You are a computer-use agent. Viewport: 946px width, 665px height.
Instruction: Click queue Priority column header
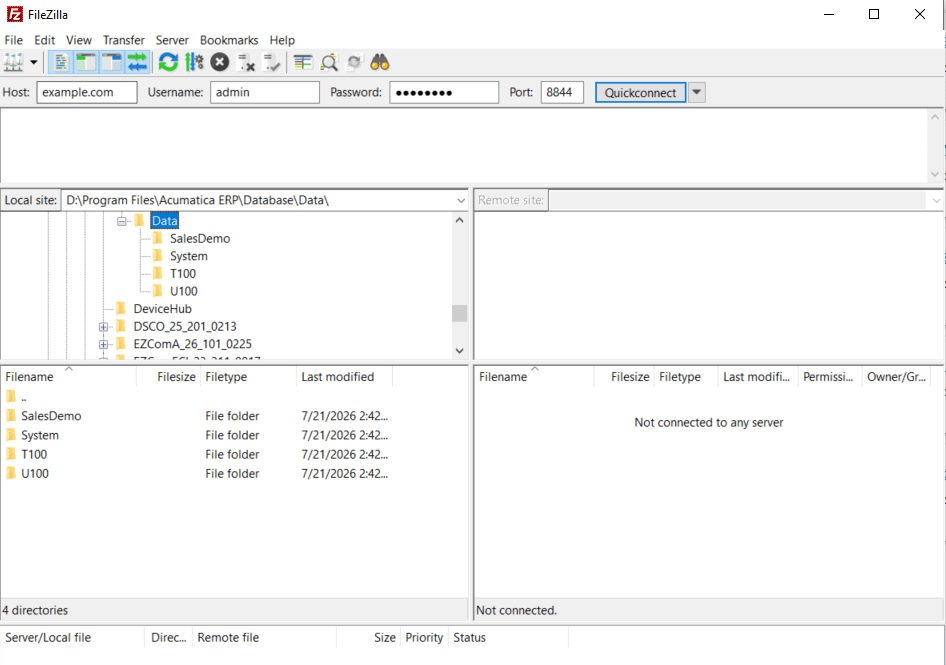(x=424, y=637)
